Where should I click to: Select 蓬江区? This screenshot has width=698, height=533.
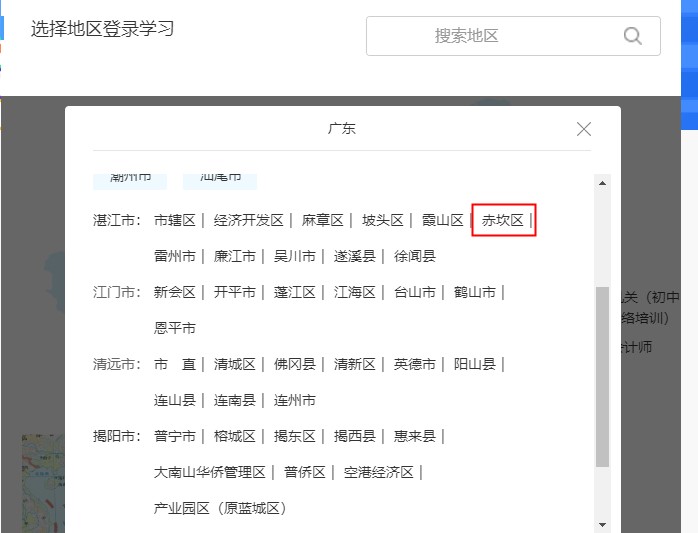point(295,293)
